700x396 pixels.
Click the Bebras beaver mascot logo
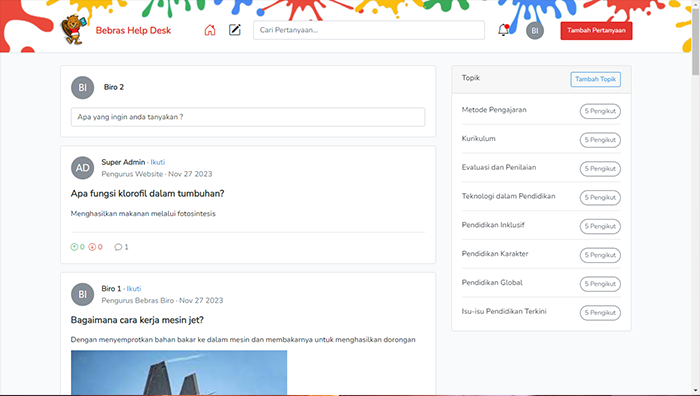pyautogui.click(x=73, y=29)
